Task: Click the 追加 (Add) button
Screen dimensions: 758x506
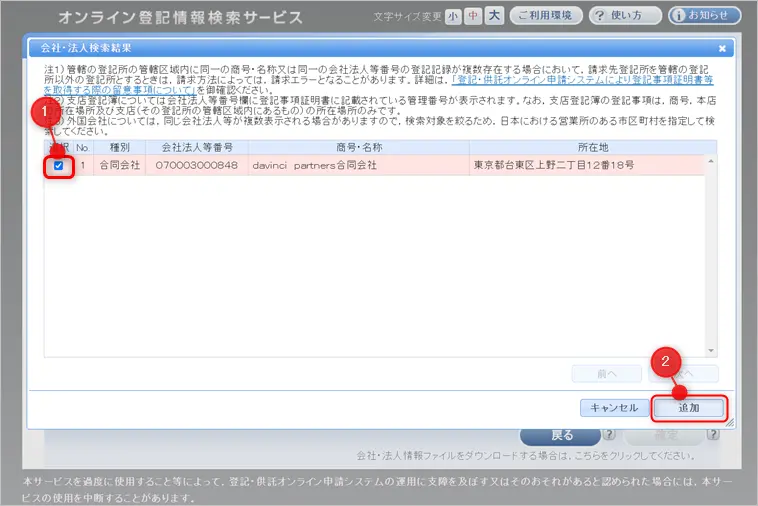Action: [688, 407]
